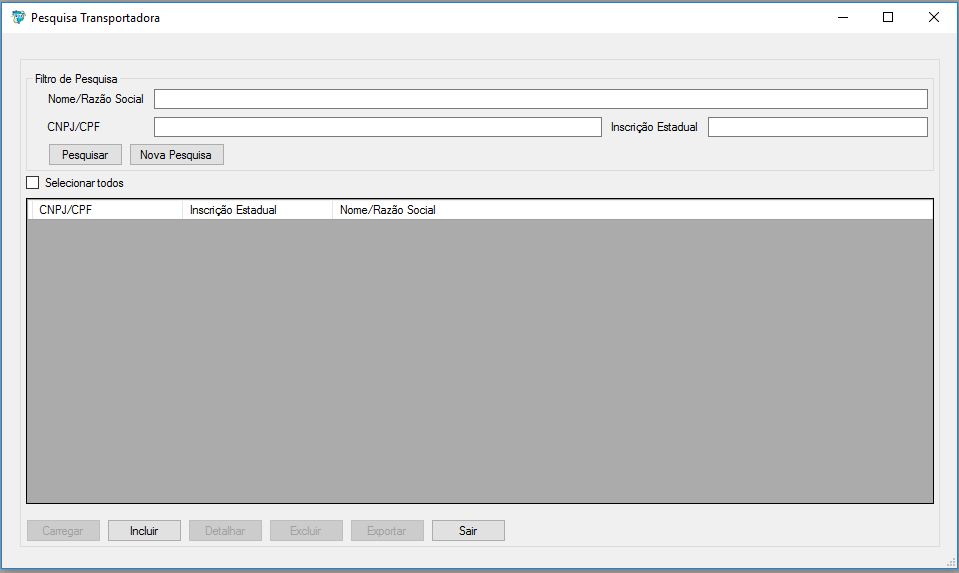Click the Exportar button
The height and width of the screenshot is (573, 959).
pyautogui.click(x=387, y=531)
